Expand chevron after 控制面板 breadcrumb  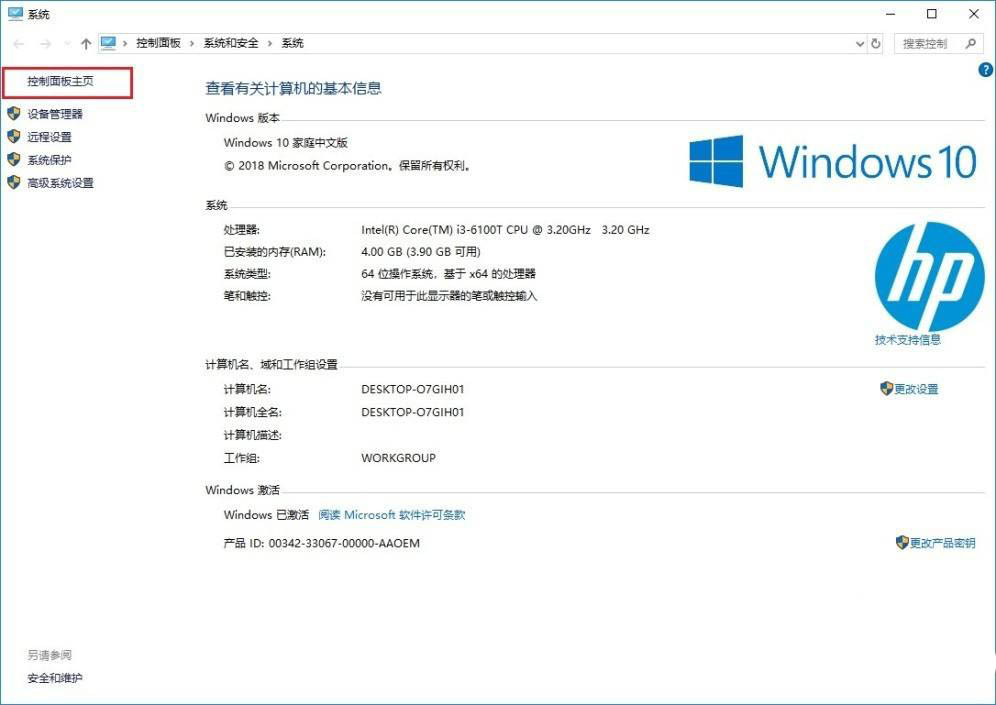(x=192, y=43)
